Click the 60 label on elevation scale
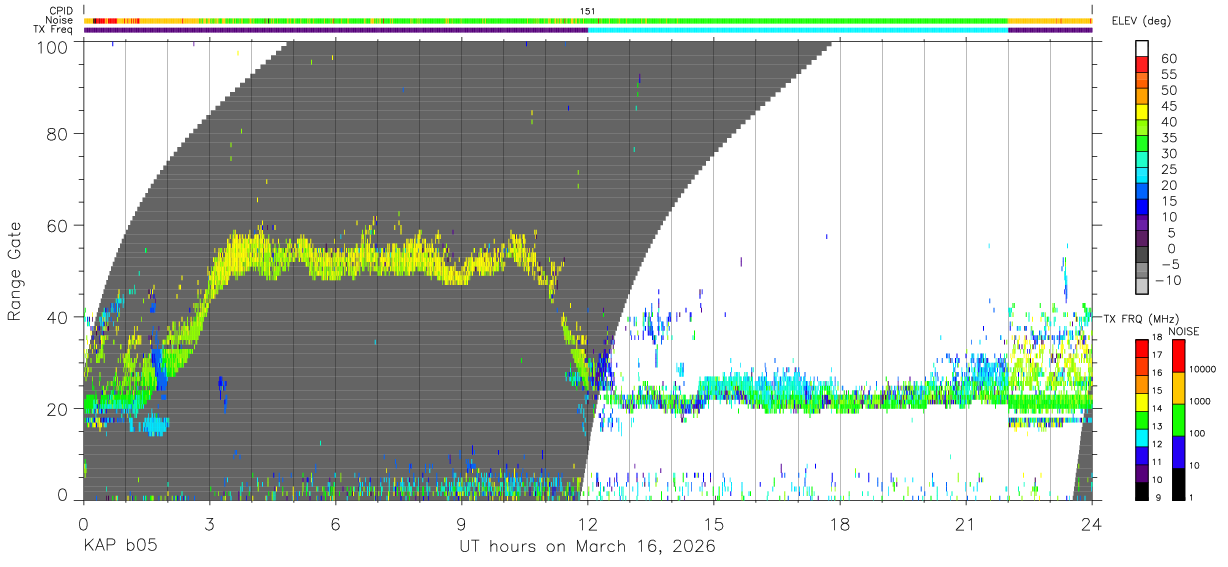Viewport: 1228px width, 567px height. 1167,59
